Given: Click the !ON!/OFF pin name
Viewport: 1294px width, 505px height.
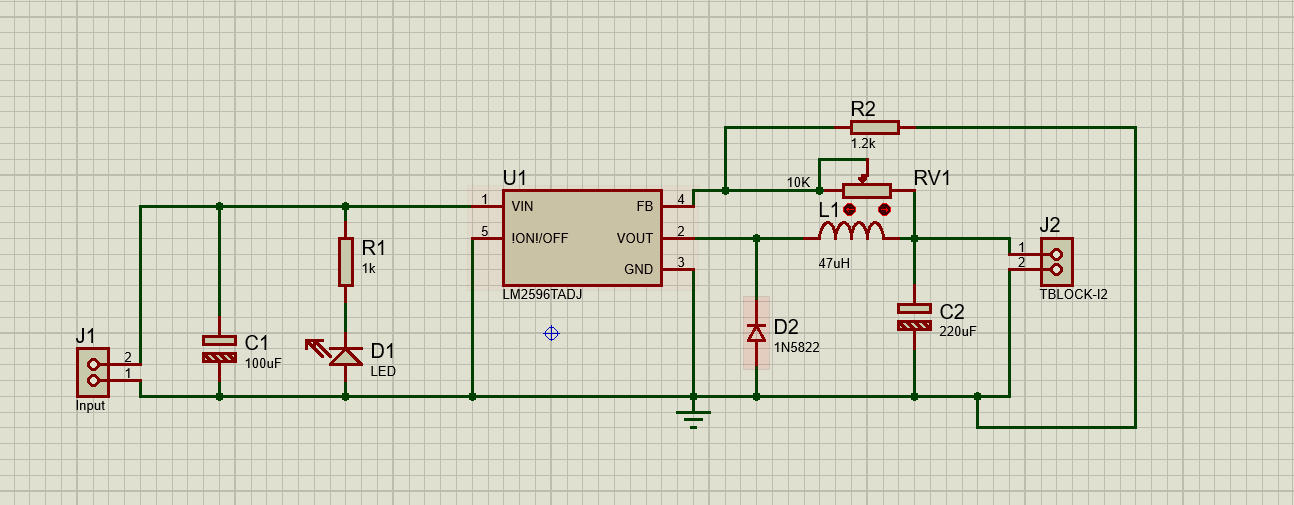Looking at the screenshot, I should point(540,238).
